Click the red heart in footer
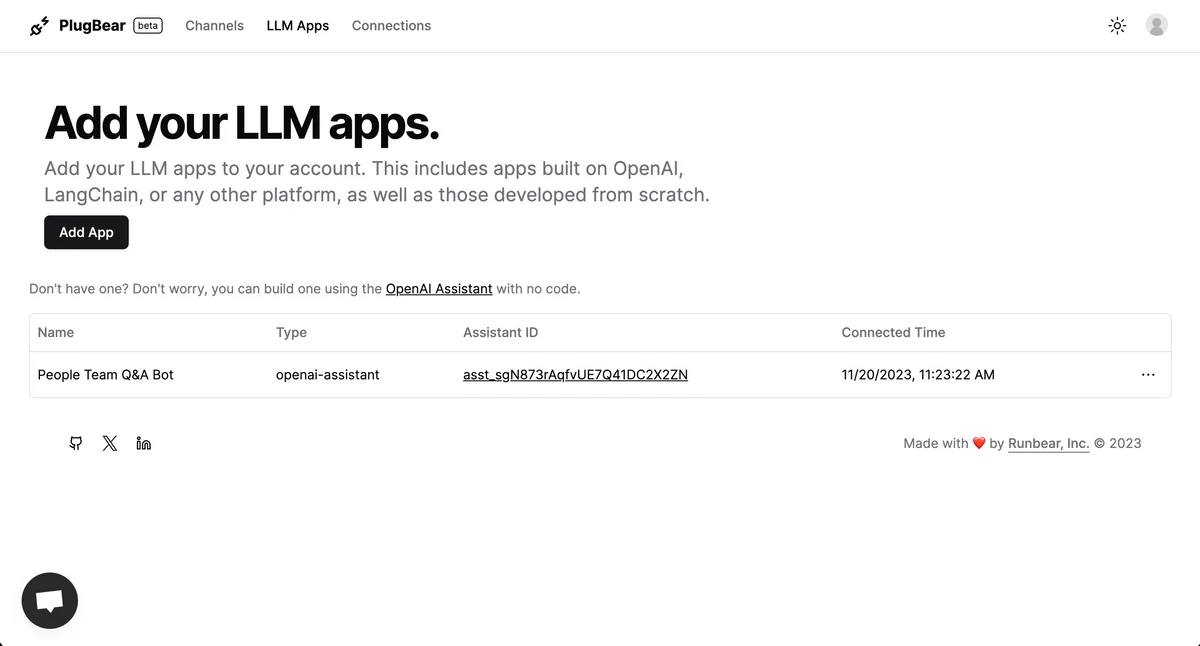 (979, 444)
